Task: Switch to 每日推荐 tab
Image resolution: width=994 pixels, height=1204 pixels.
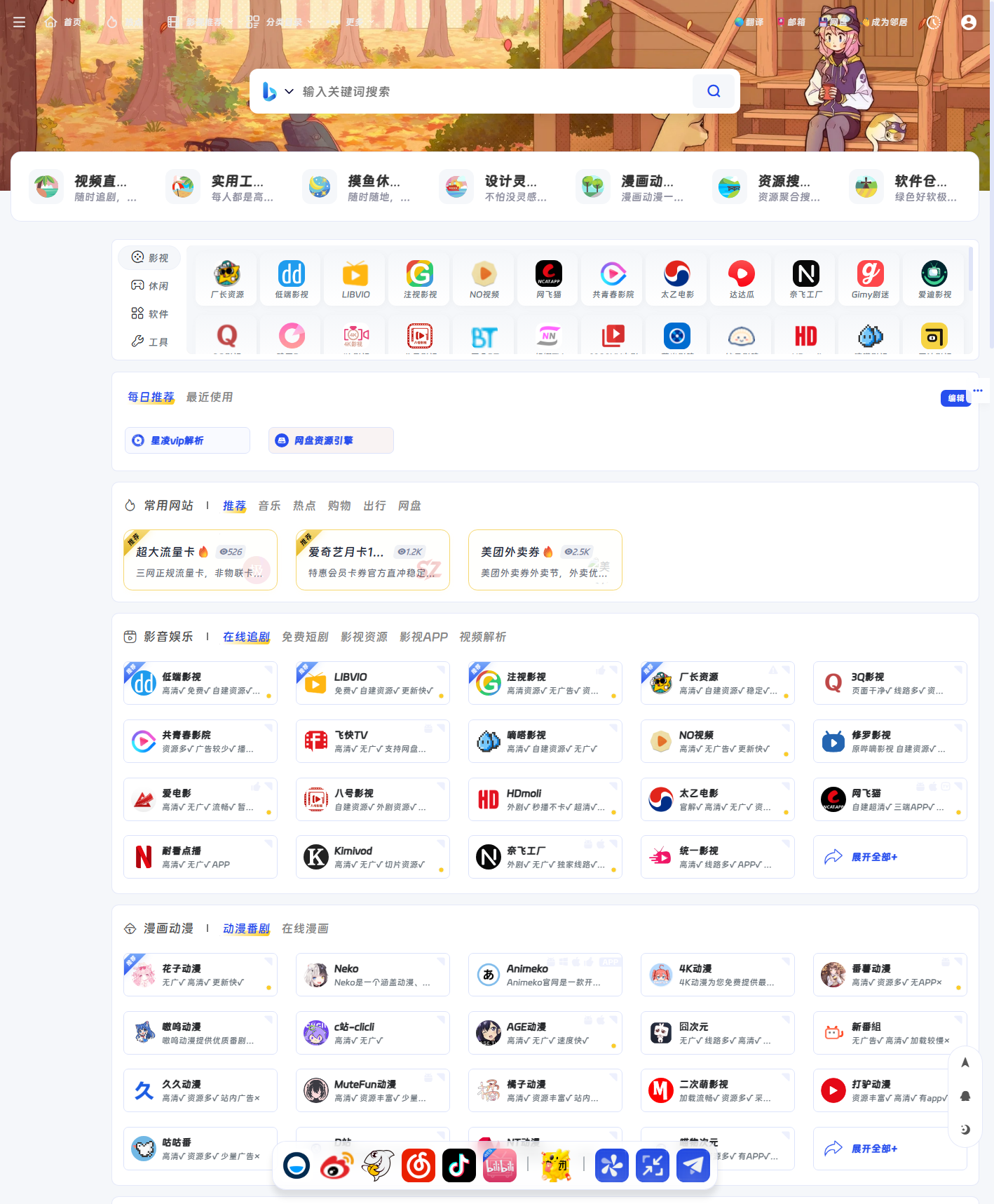Action: point(151,398)
